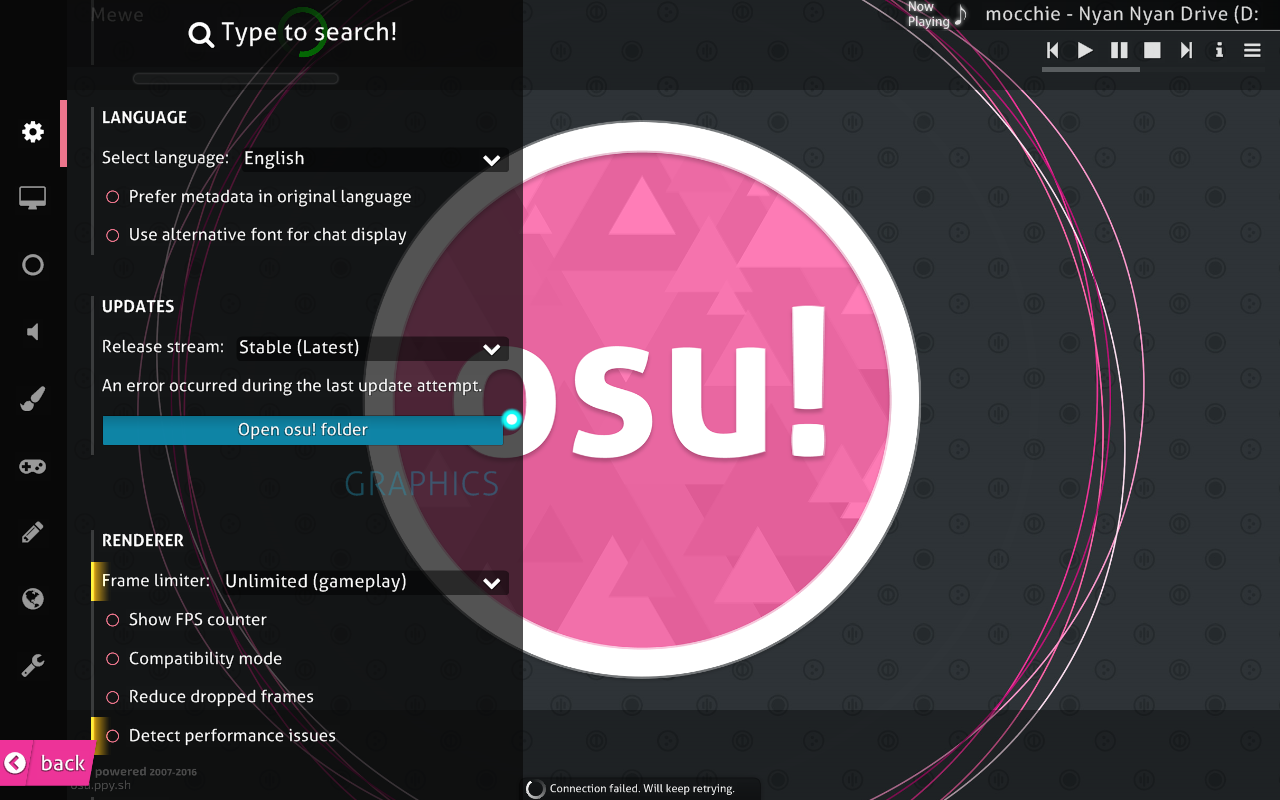Image resolution: width=1280 pixels, height=800 pixels.
Task: Click the Connection failed status message
Action: coord(642,789)
